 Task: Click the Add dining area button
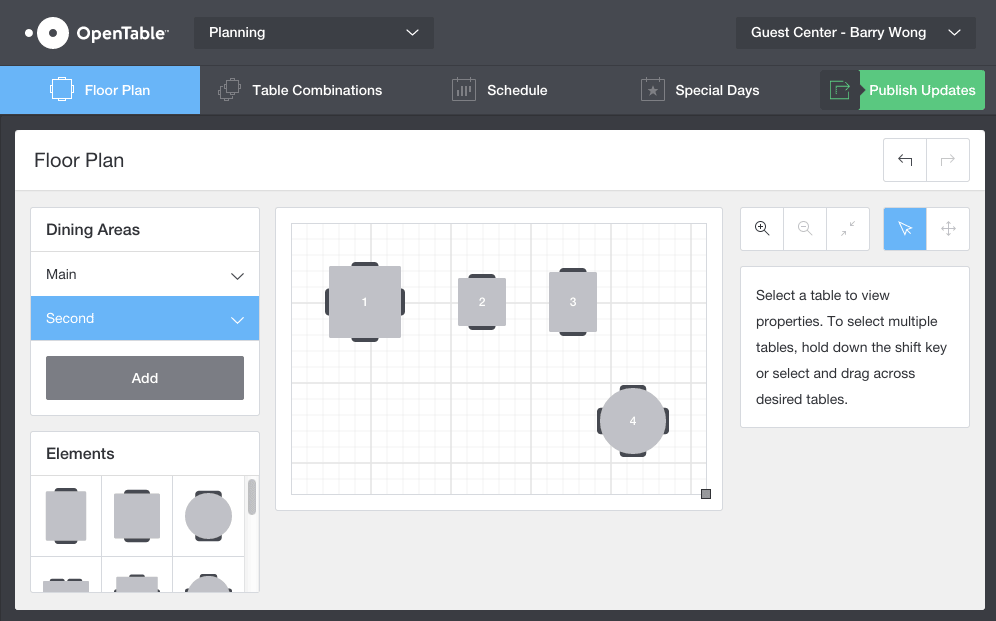coord(145,378)
